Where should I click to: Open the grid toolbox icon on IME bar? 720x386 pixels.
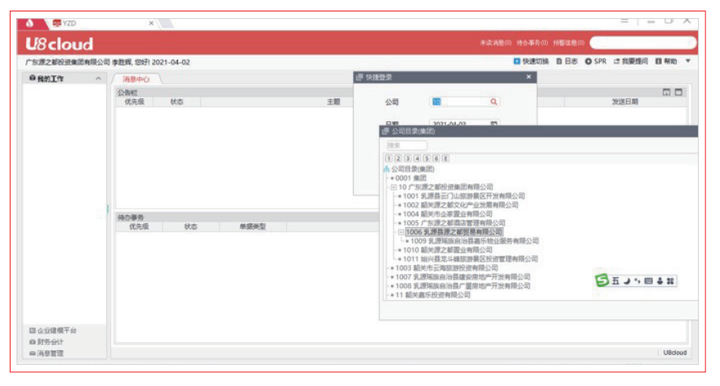(x=670, y=281)
